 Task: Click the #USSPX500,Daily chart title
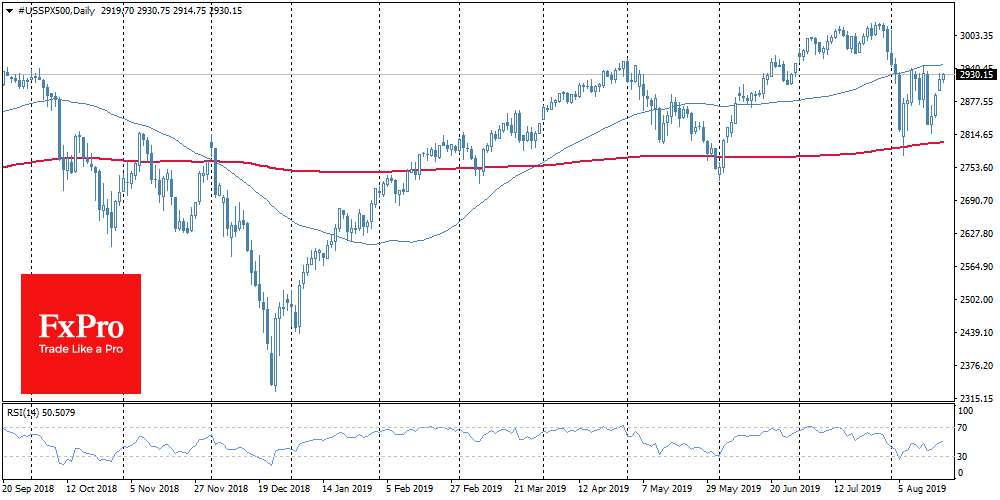pyautogui.click(x=57, y=8)
